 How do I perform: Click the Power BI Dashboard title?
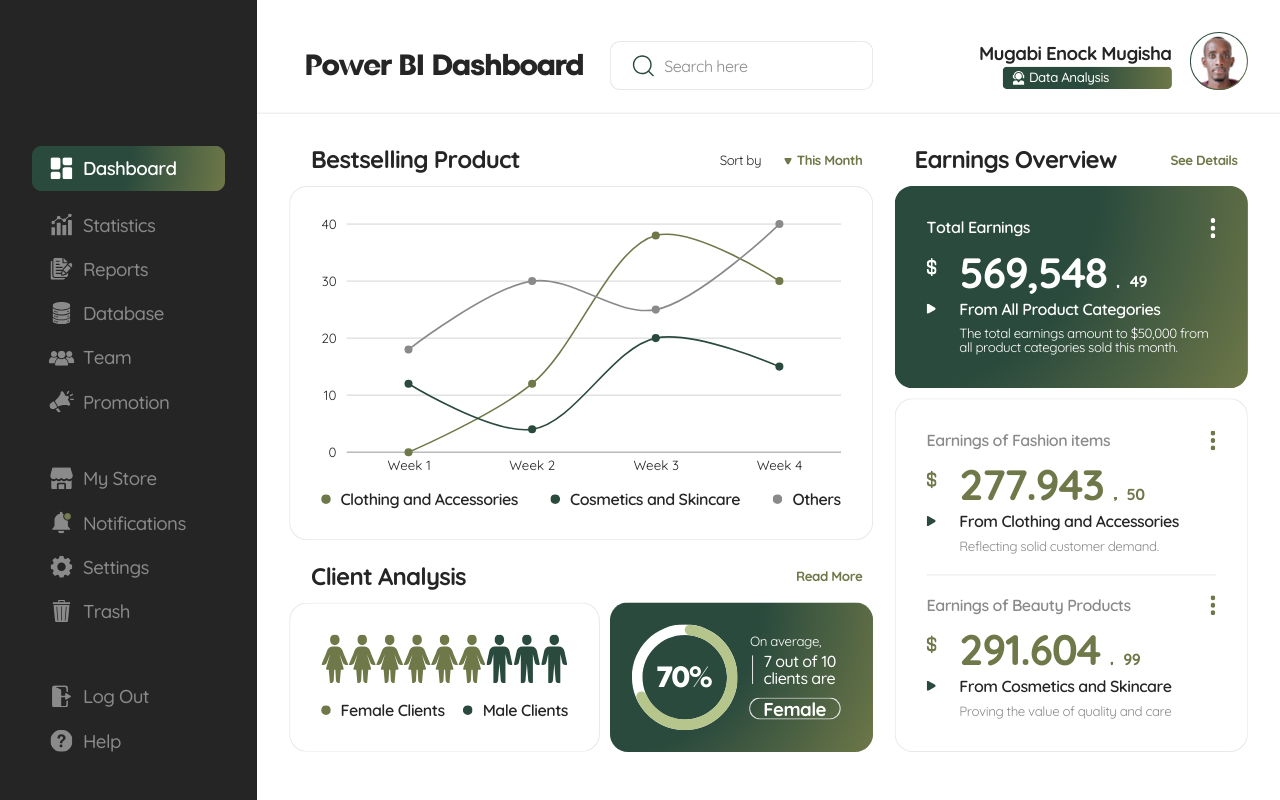(x=444, y=65)
